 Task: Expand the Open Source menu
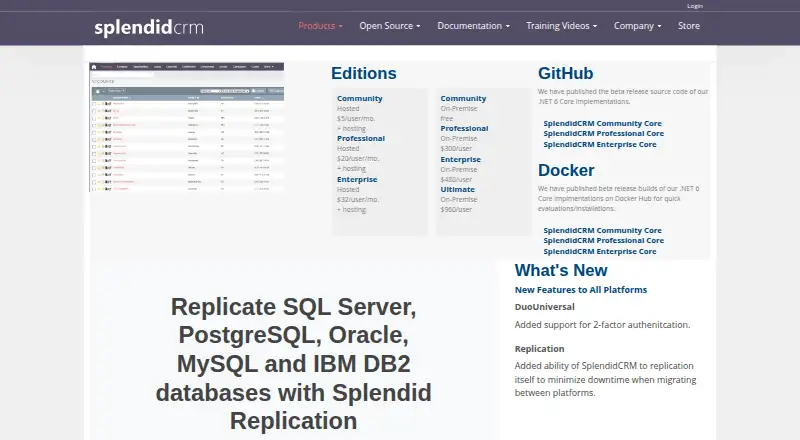tap(390, 26)
